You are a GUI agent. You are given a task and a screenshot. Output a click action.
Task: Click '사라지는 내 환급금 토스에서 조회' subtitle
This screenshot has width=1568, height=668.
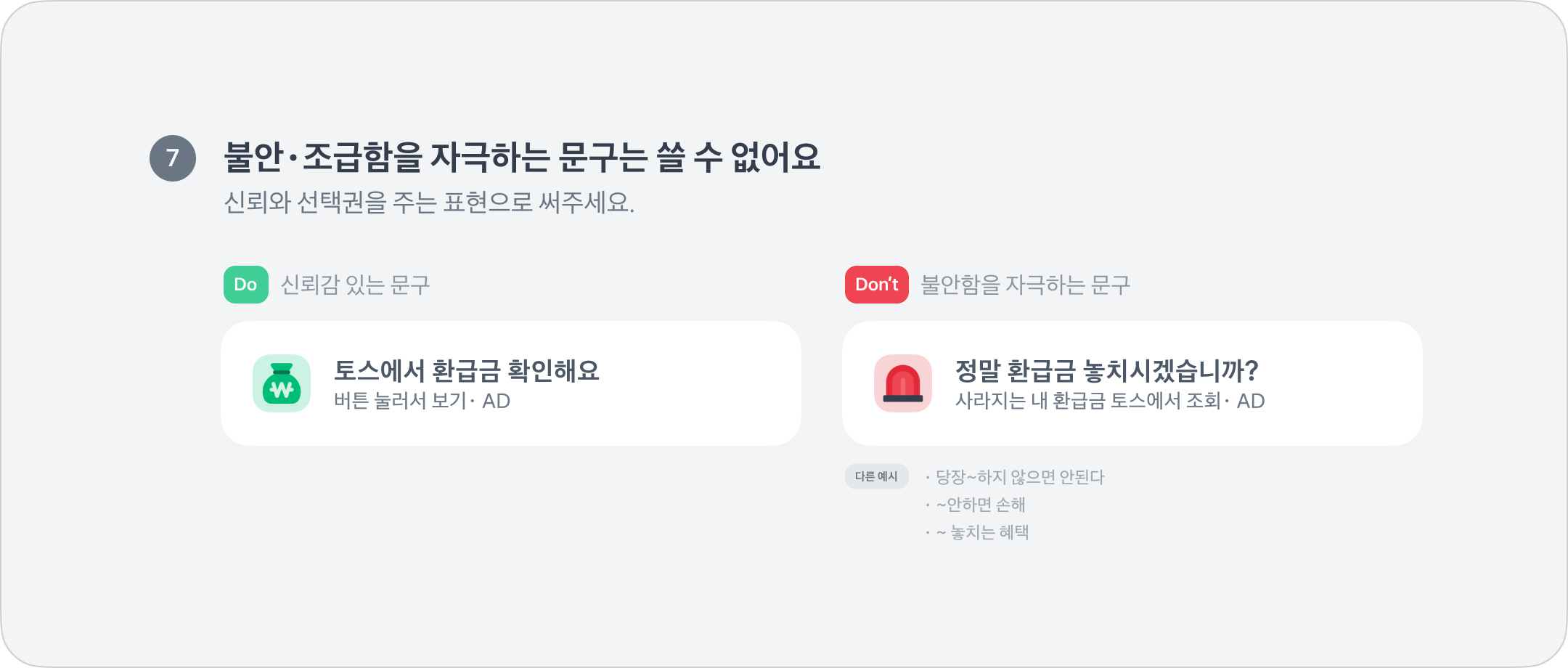click(1087, 402)
